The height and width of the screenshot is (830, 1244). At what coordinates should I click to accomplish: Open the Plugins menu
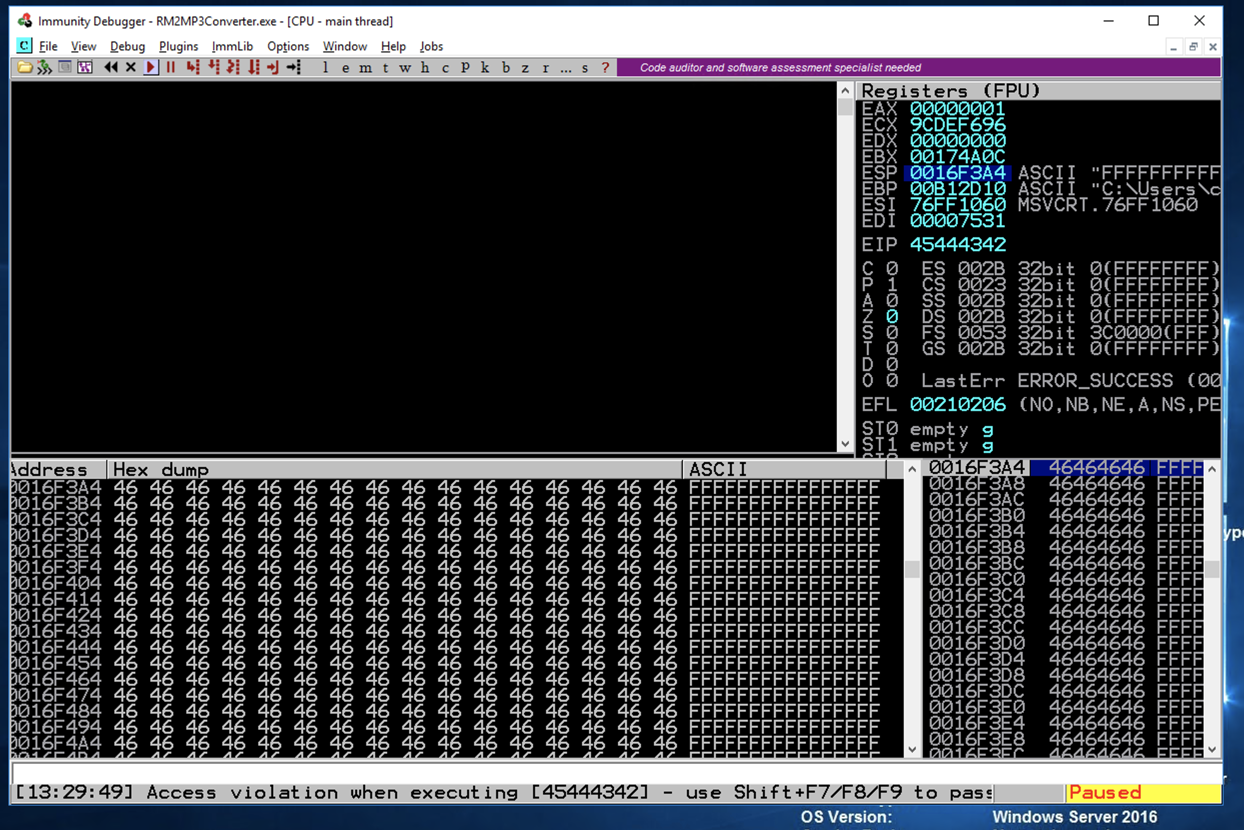(x=178, y=46)
